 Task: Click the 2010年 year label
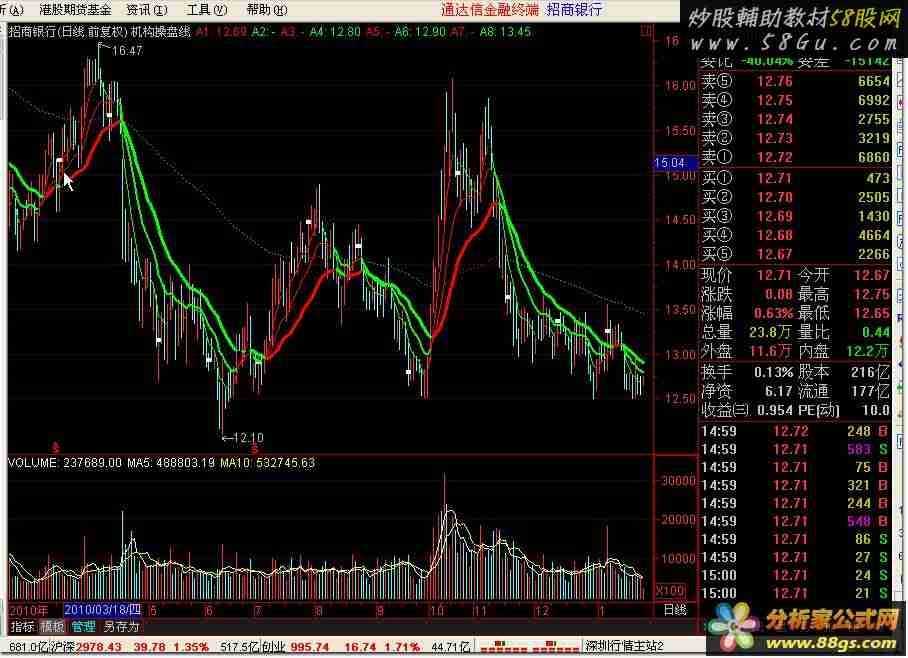click(x=28, y=610)
